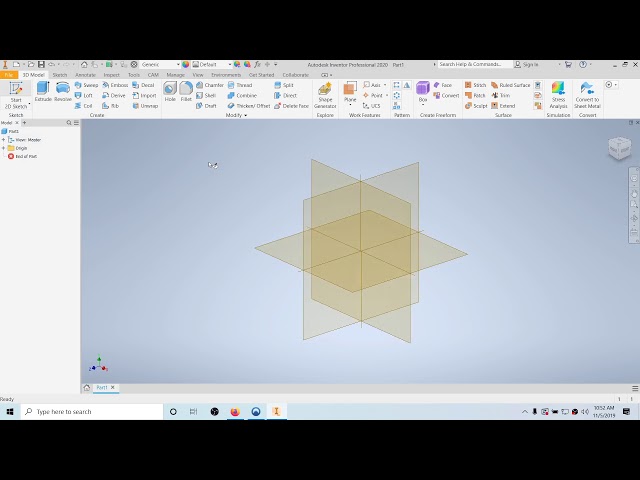Screen dimensions: 640x480
Task: Expand the Origin folder in browser
Action: point(4,148)
